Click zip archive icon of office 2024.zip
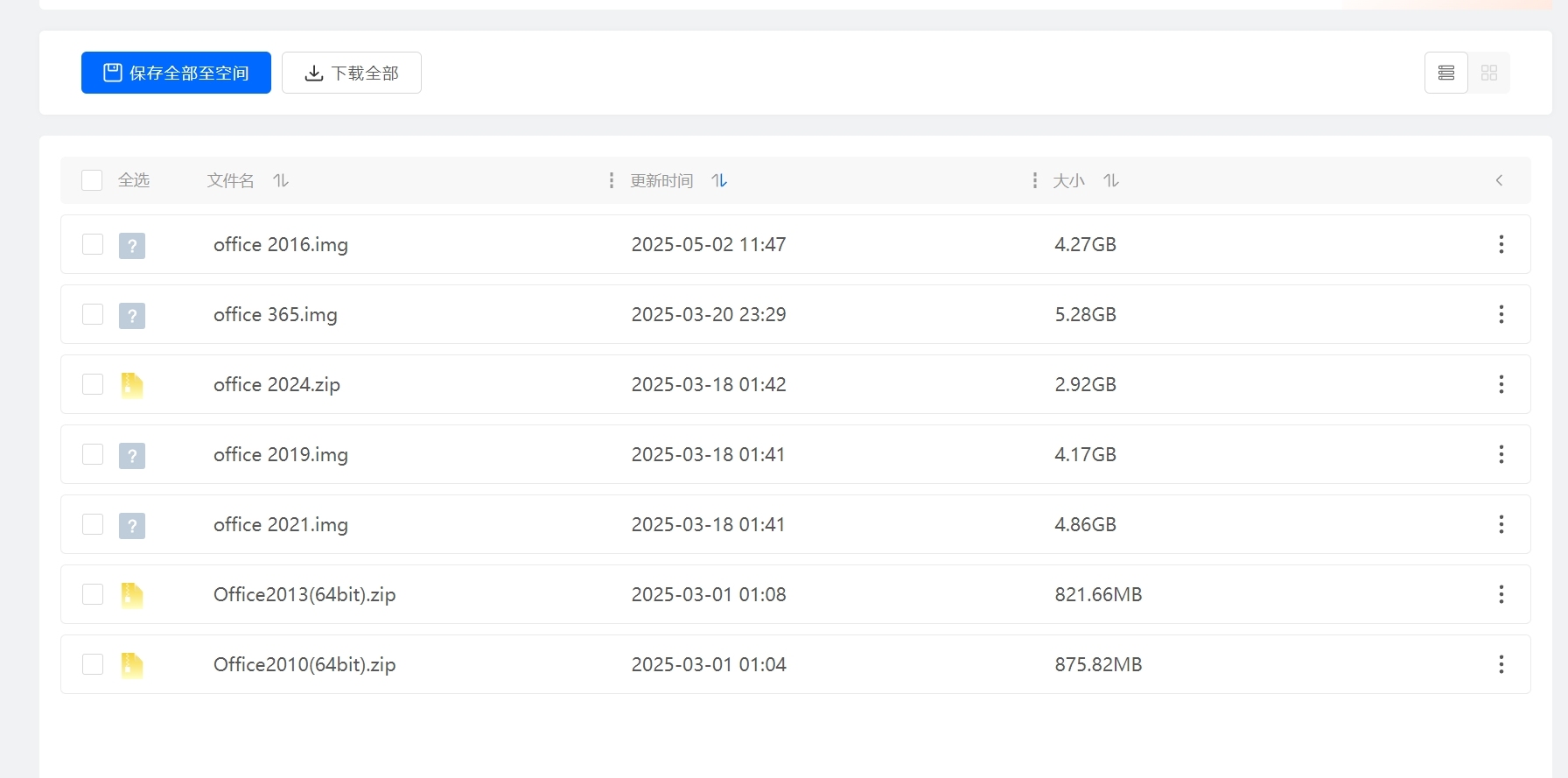 132,385
